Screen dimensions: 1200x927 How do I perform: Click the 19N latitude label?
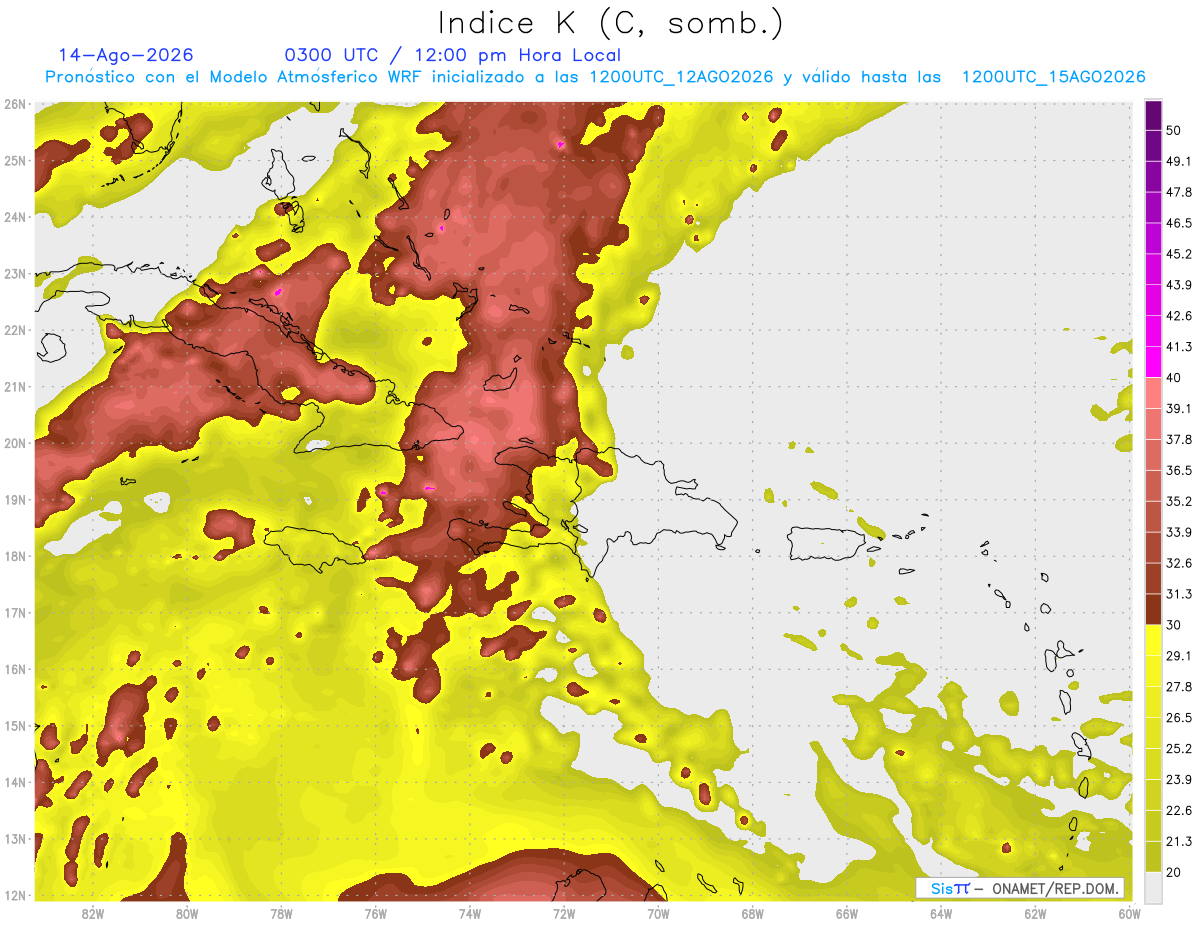(14, 499)
